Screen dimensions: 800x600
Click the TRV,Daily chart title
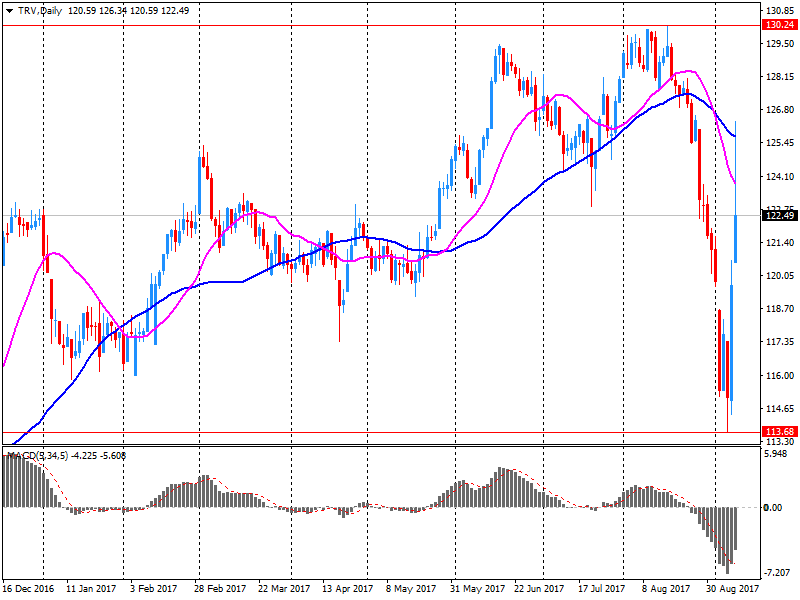click(39, 11)
